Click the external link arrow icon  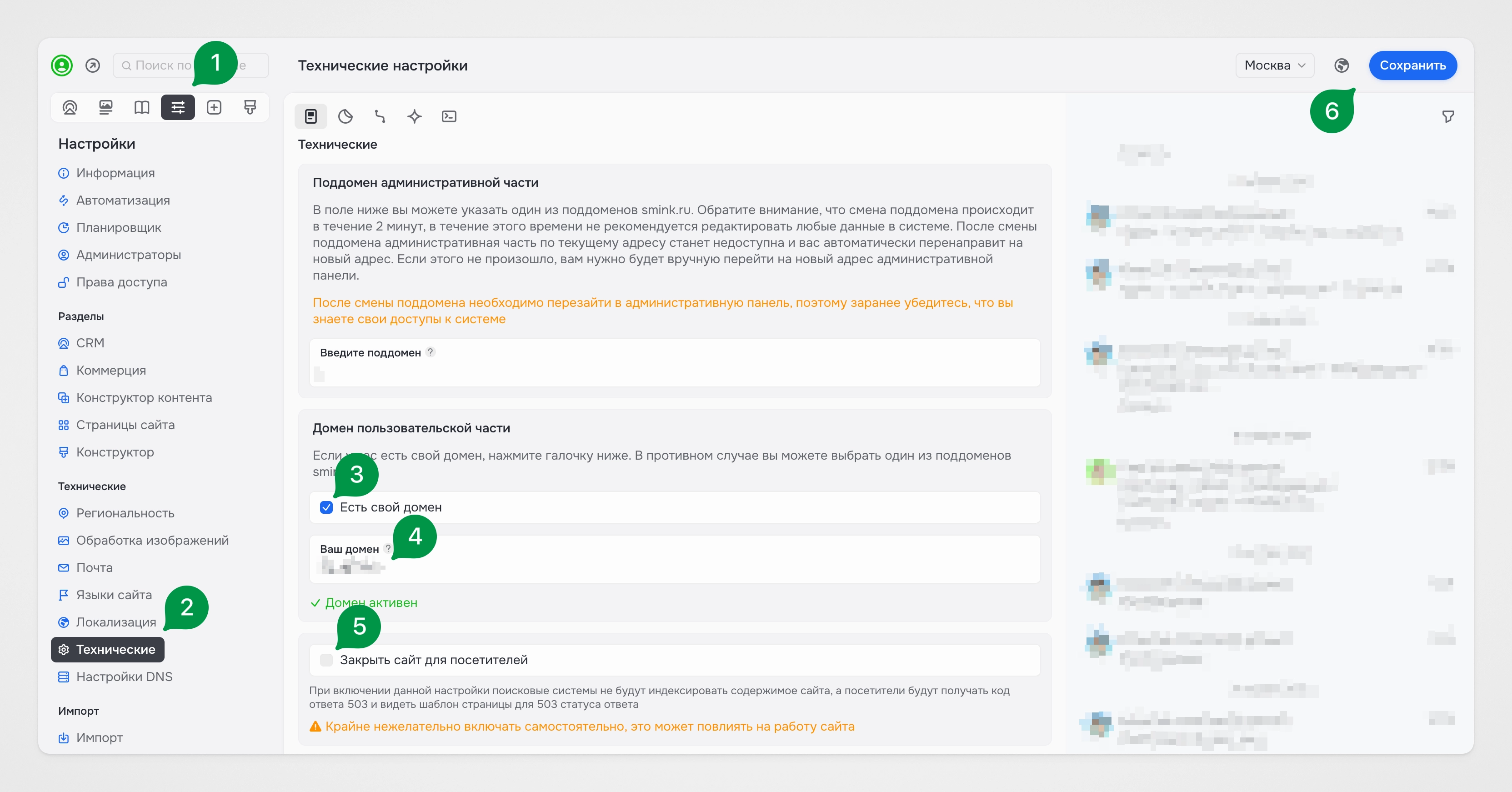pos(93,65)
